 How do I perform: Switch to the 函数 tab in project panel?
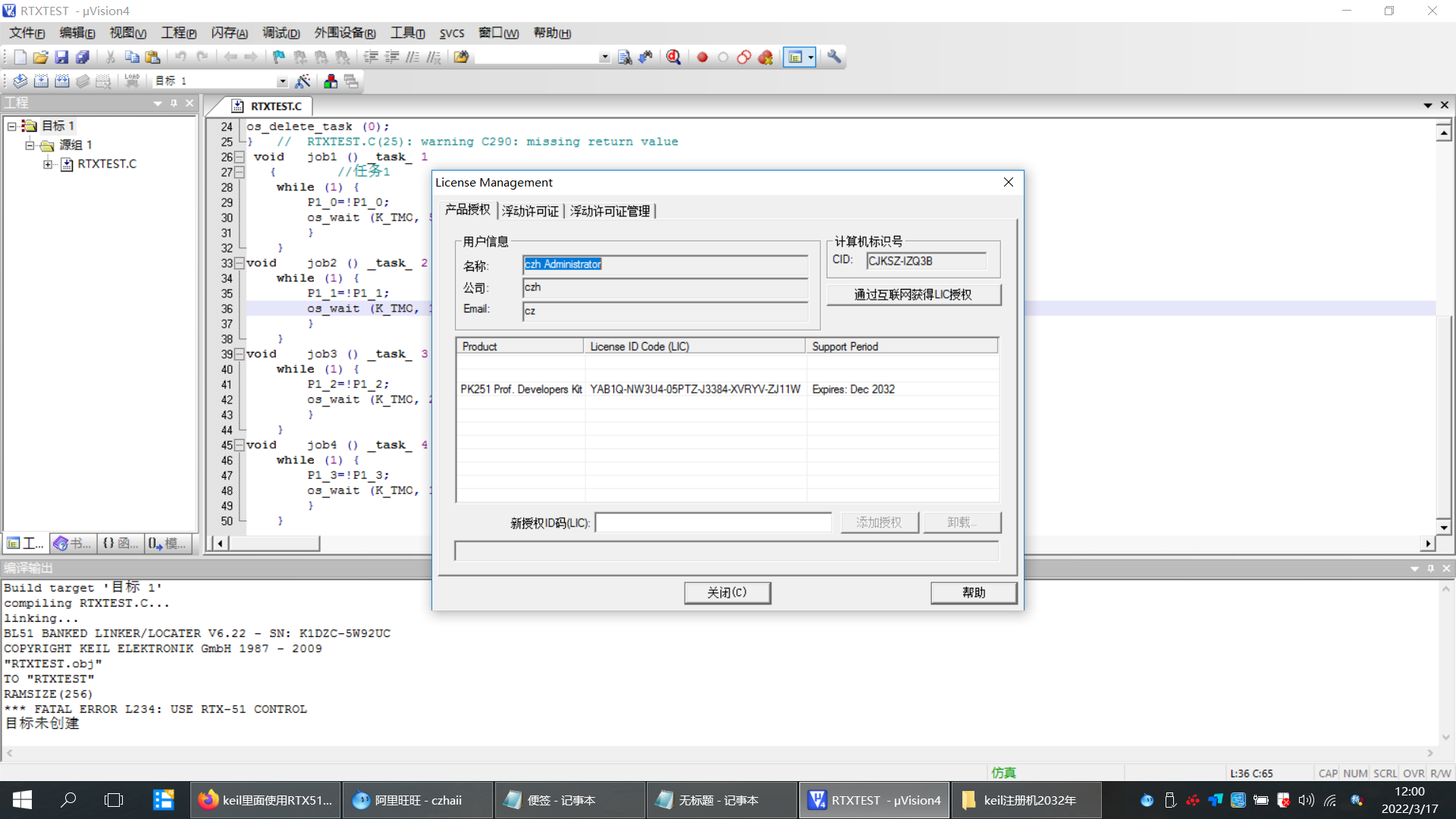(x=121, y=543)
